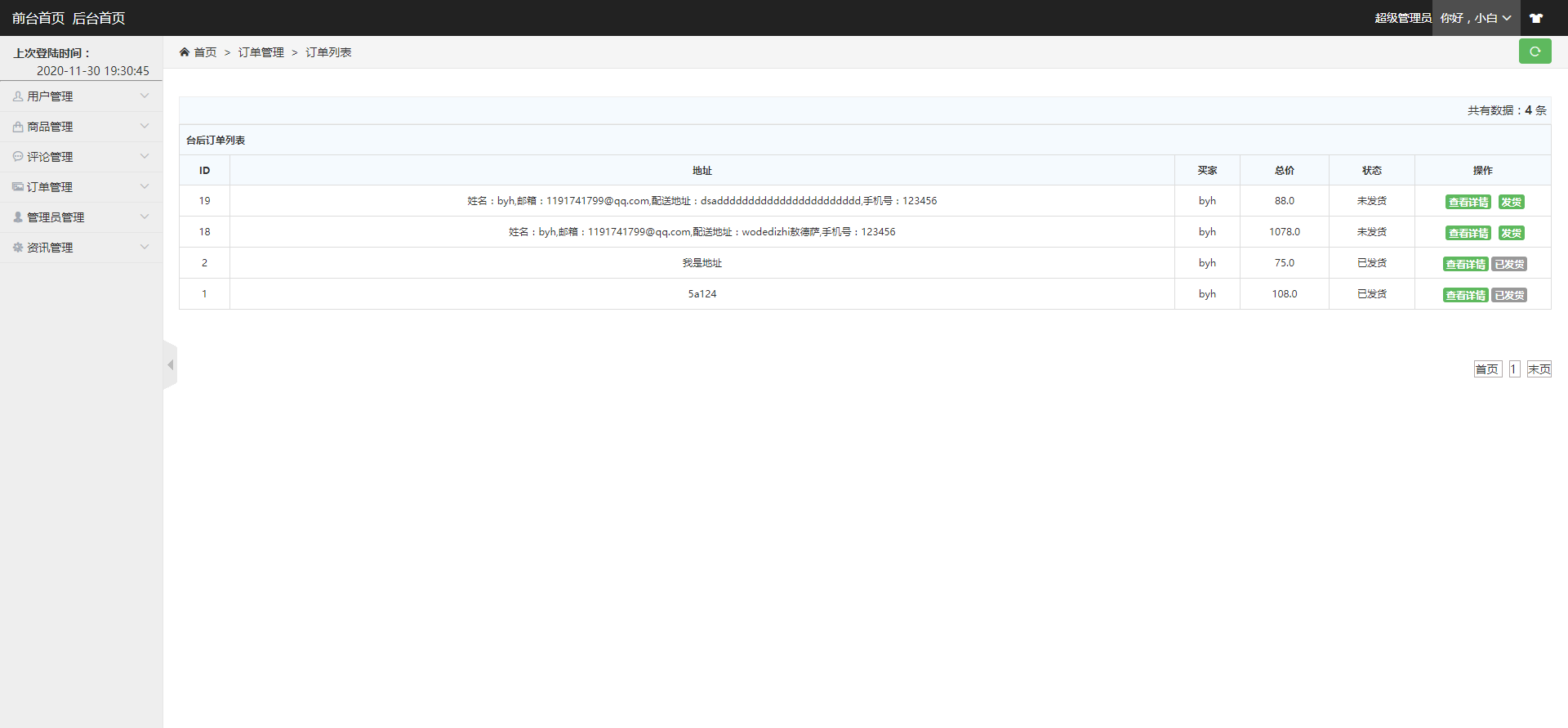
Task: Click 查看详情 for order 18
Action: tap(1468, 233)
